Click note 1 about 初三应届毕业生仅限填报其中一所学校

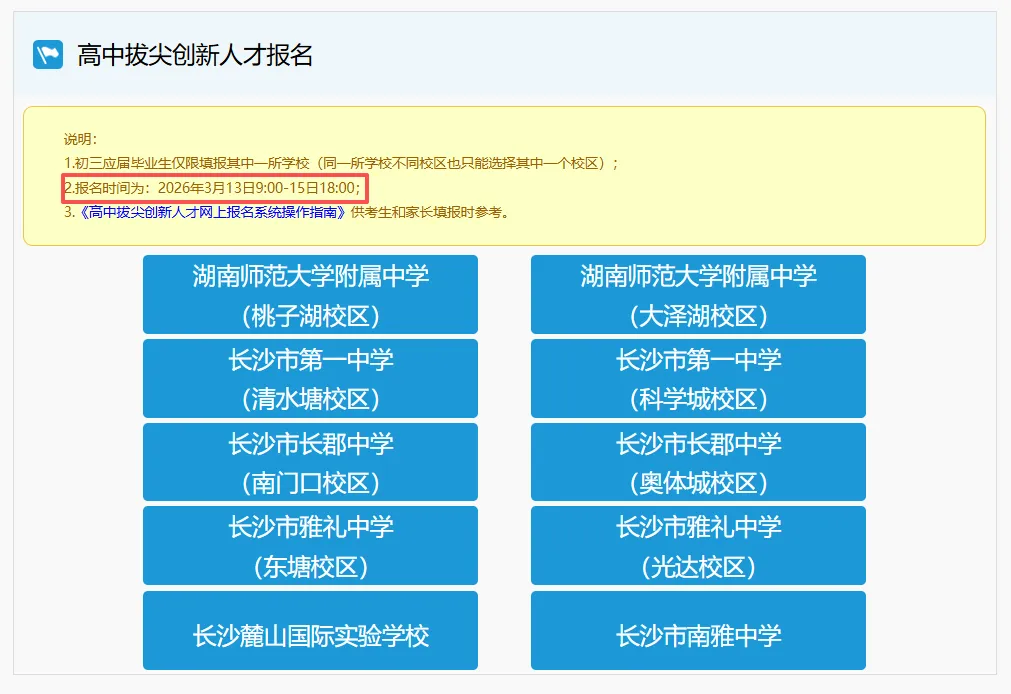click(341, 163)
